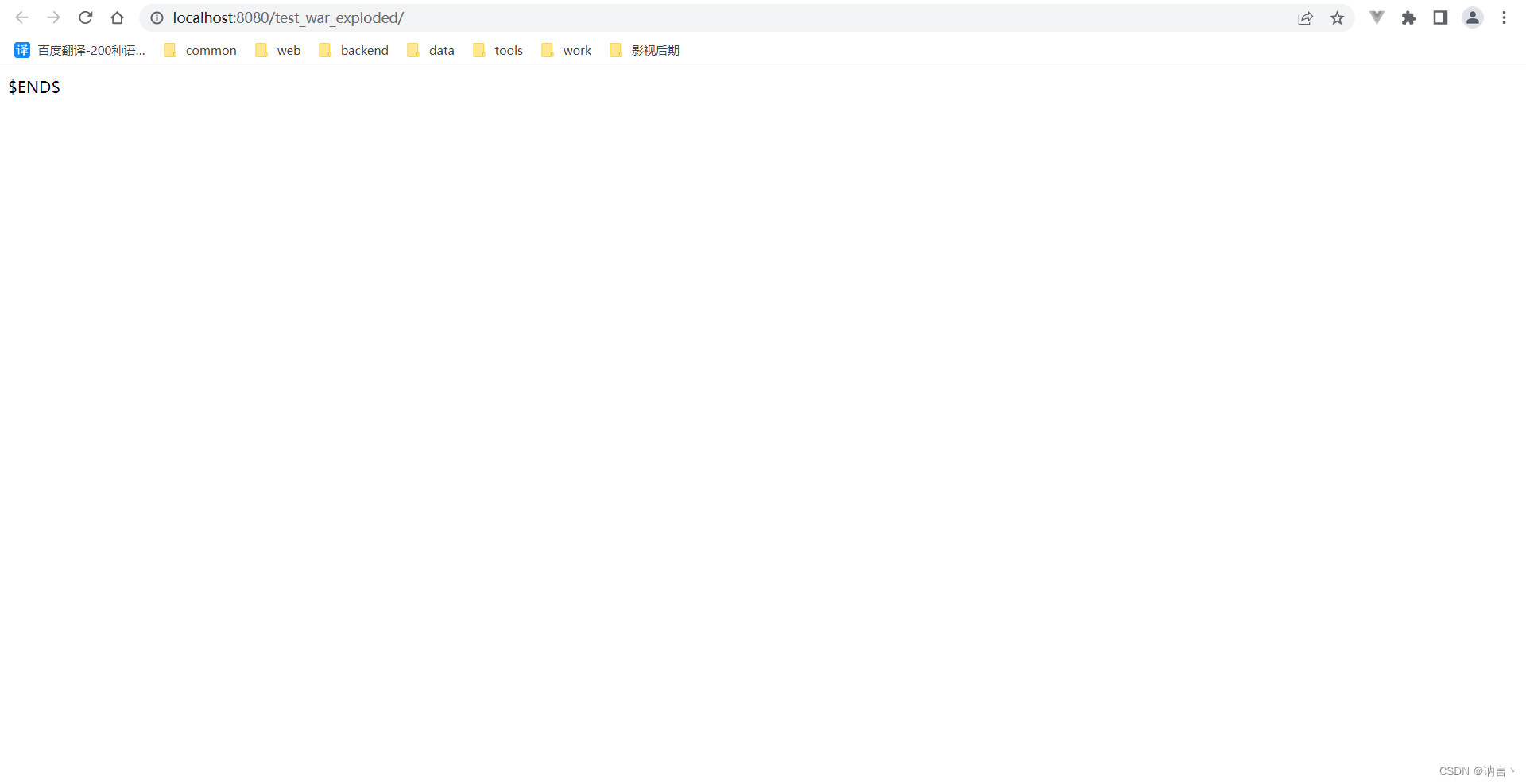Open the 影视后期 bookmarks folder

[x=645, y=50]
